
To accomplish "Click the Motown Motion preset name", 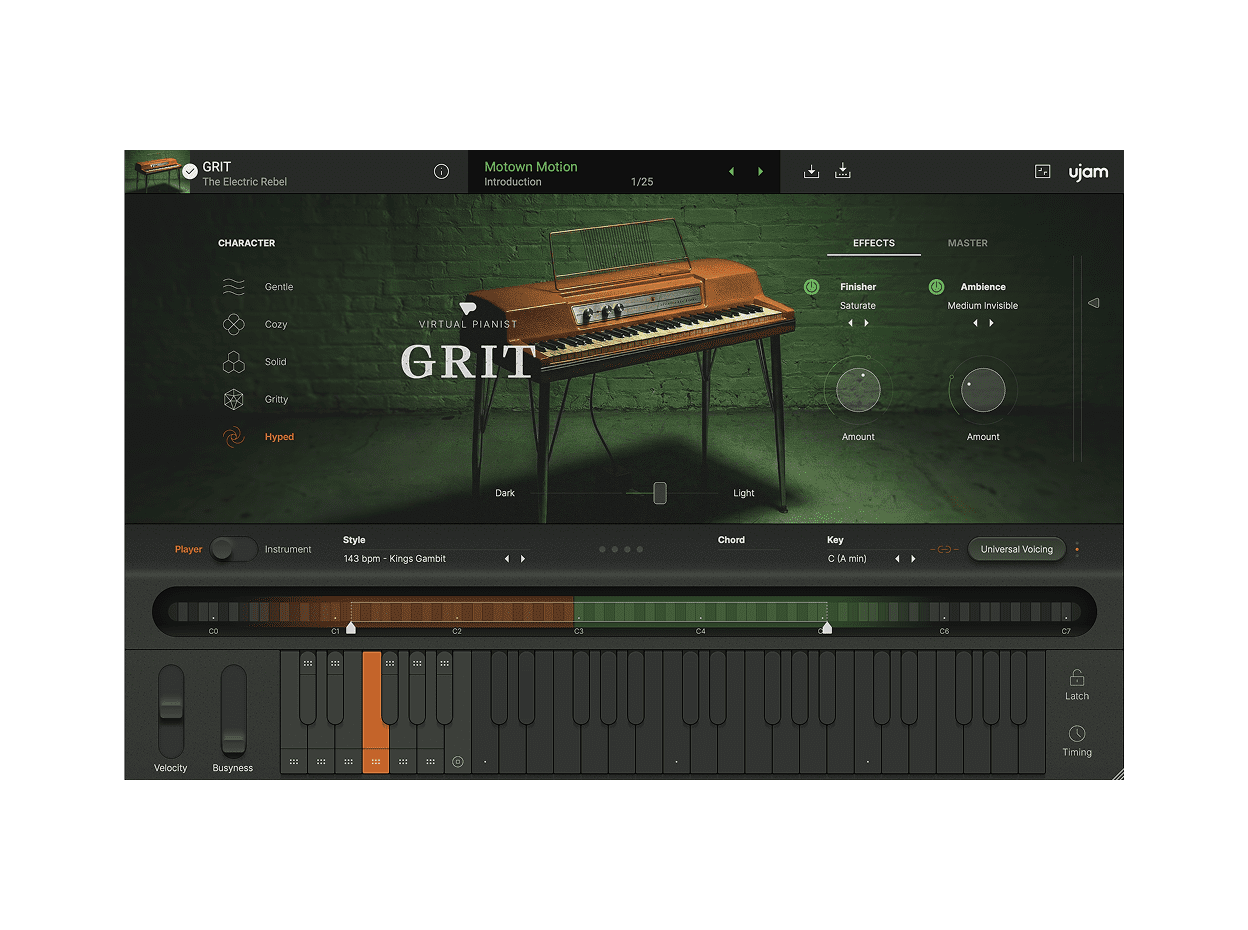I will pos(531,167).
